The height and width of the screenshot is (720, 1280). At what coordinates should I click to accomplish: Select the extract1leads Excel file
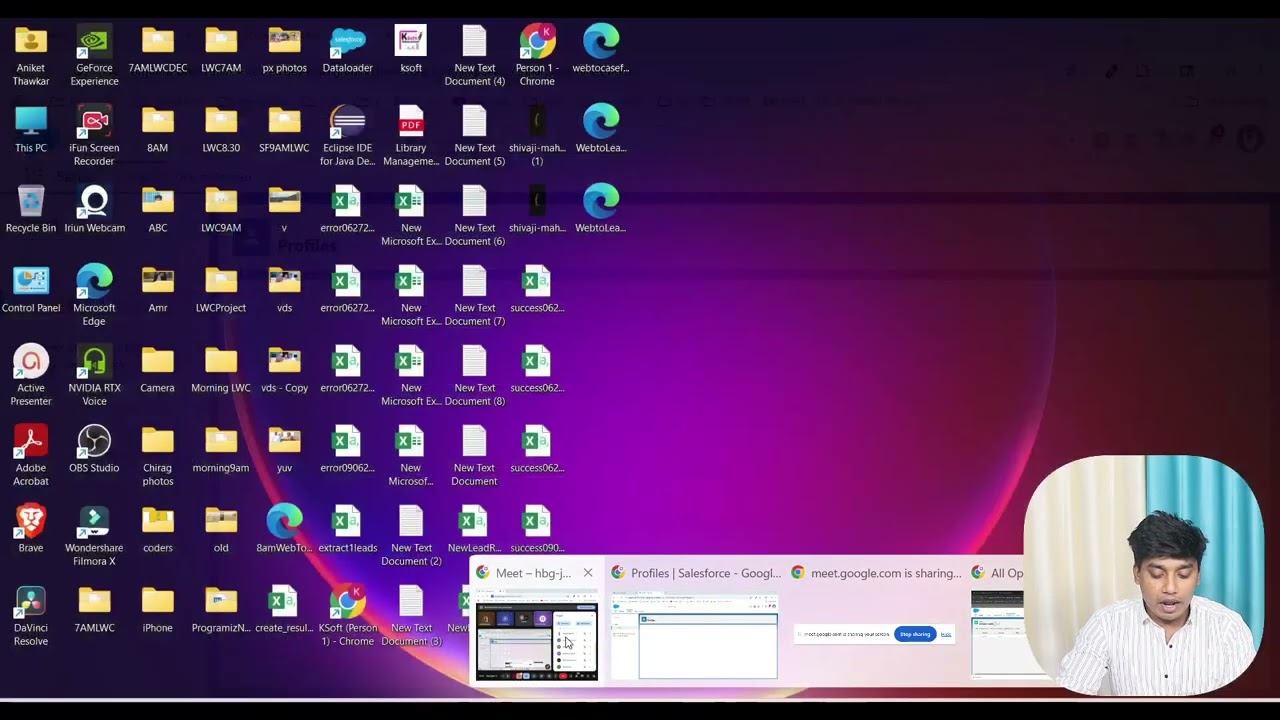(347, 530)
